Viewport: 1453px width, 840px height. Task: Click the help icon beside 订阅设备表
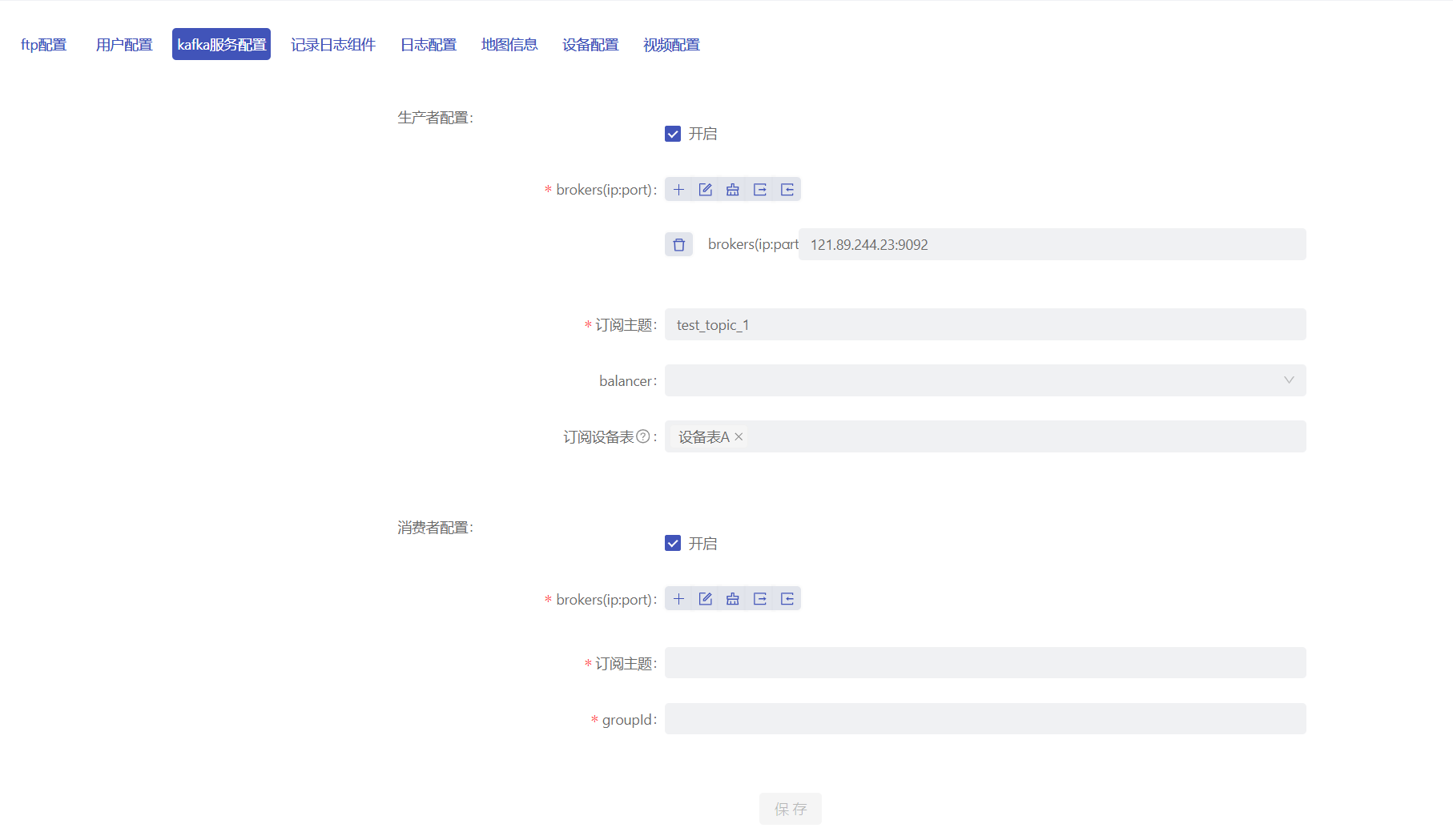click(x=642, y=436)
